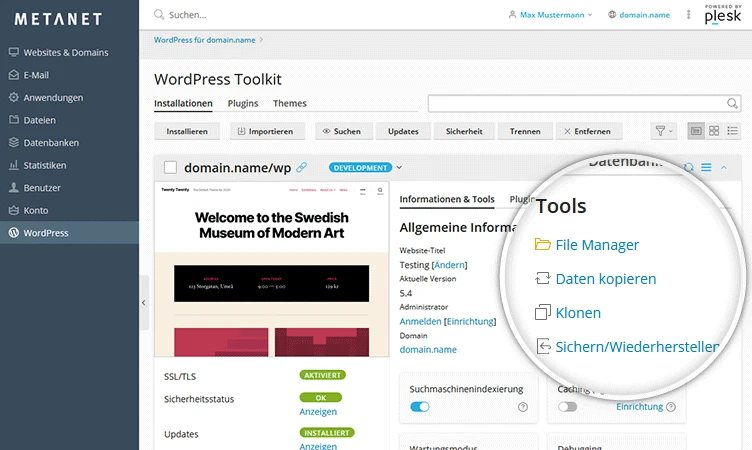Click the Daten kopieren sync icon

tap(542, 278)
